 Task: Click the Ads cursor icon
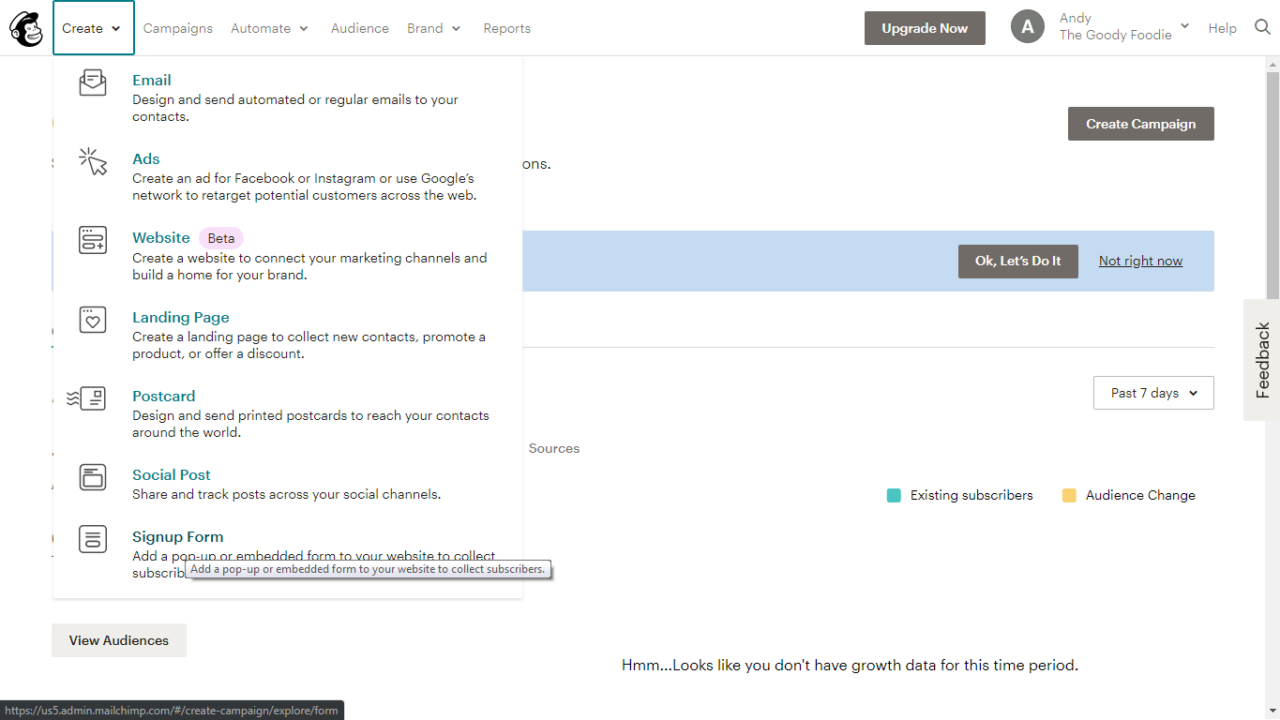[x=93, y=161]
